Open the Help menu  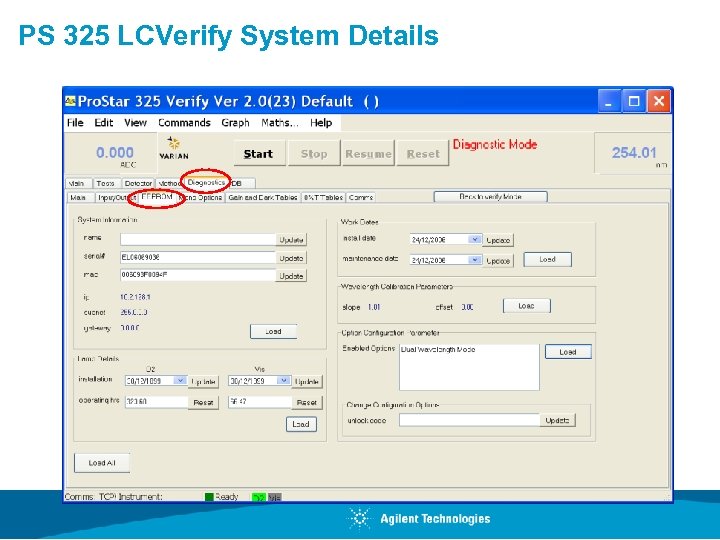click(x=321, y=123)
